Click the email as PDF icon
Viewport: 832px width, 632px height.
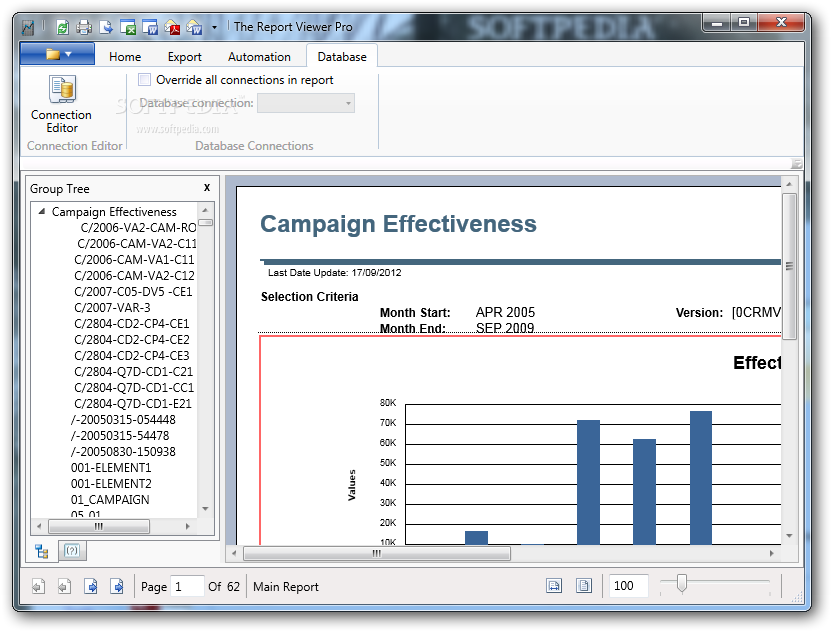pos(172,27)
